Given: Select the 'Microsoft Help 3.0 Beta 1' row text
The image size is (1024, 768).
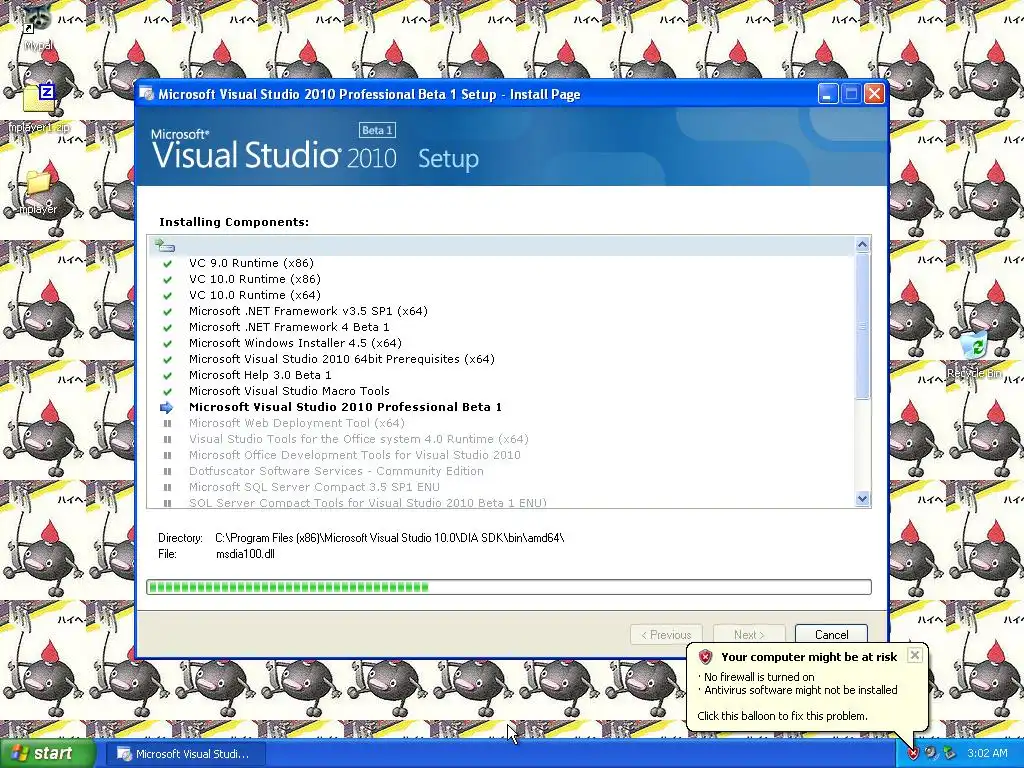Looking at the screenshot, I should (260, 375).
